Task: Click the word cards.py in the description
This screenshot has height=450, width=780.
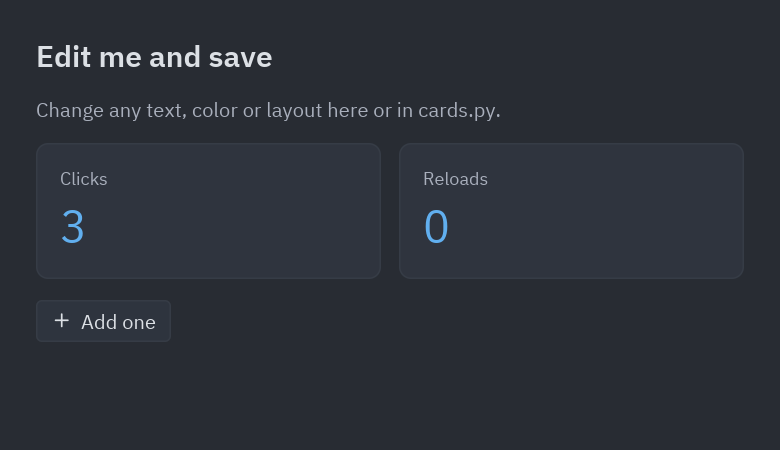Action: 459,110
